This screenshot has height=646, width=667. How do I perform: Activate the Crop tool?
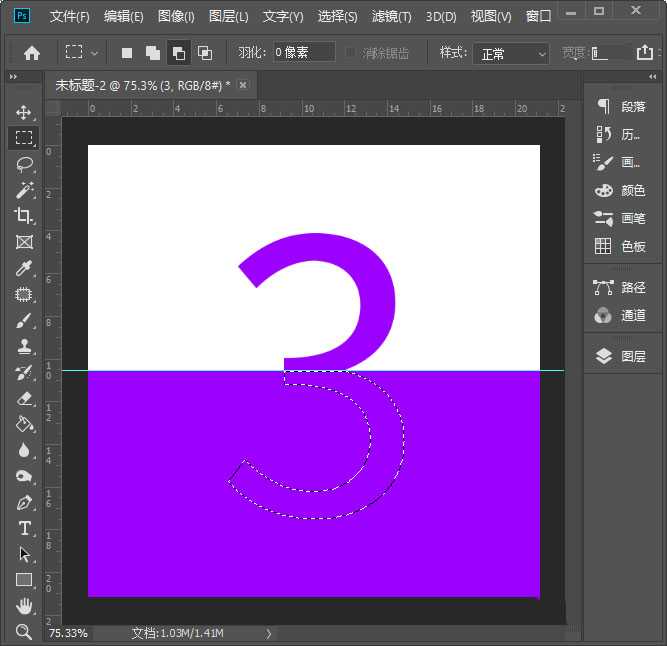24,216
